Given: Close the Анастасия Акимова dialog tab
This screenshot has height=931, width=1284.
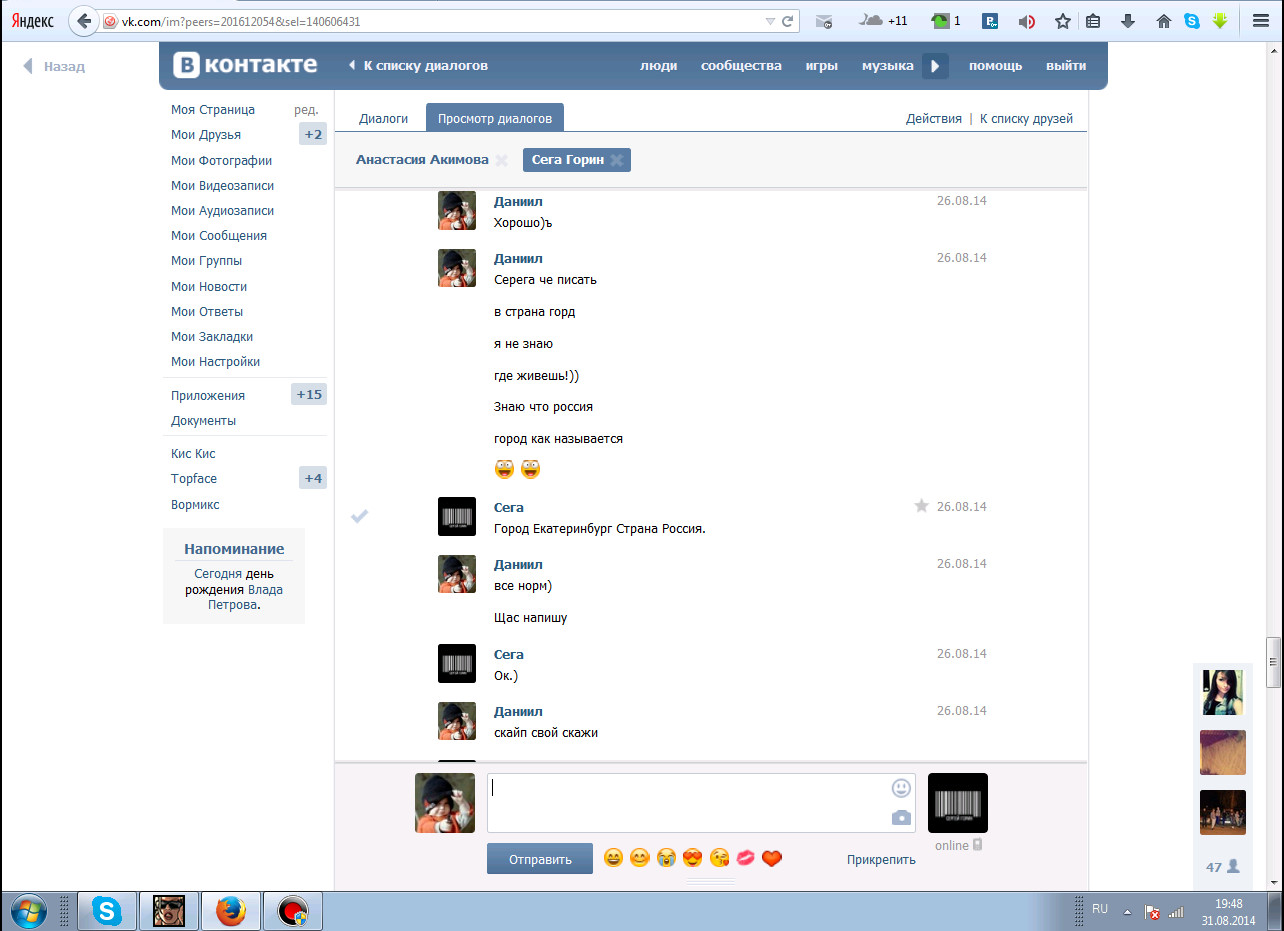Looking at the screenshot, I should (502, 160).
